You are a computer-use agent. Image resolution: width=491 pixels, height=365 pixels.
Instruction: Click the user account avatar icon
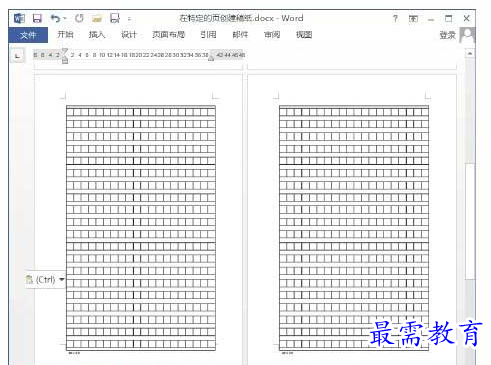point(467,35)
